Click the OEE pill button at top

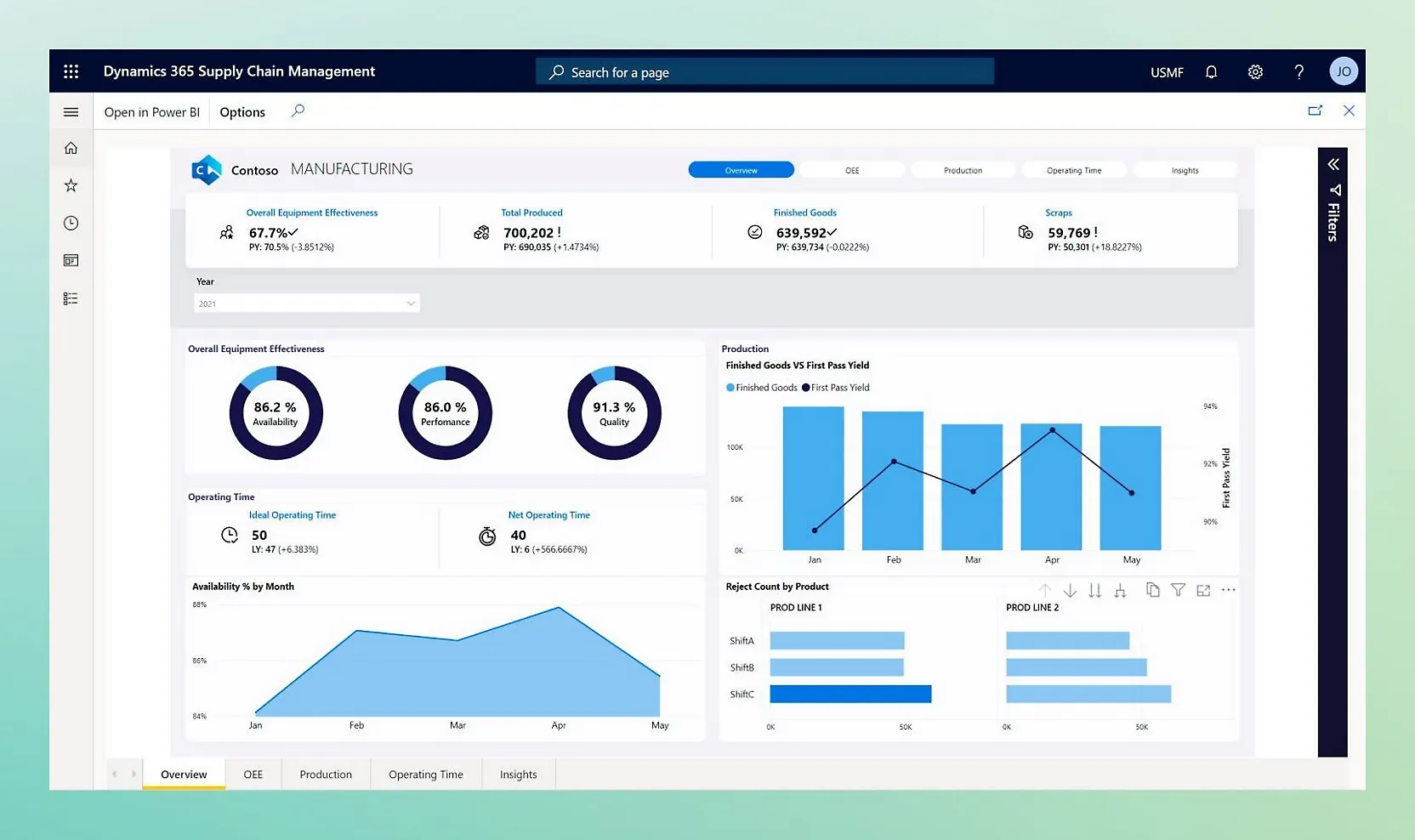tap(852, 170)
